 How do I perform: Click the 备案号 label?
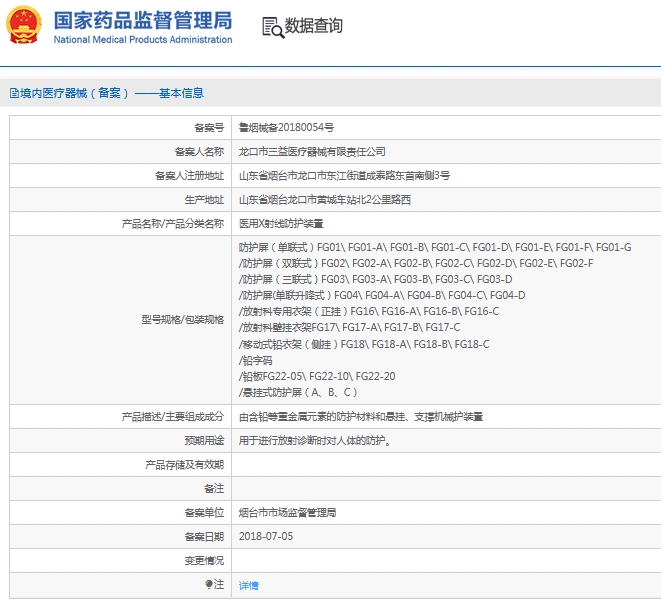point(209,127)
